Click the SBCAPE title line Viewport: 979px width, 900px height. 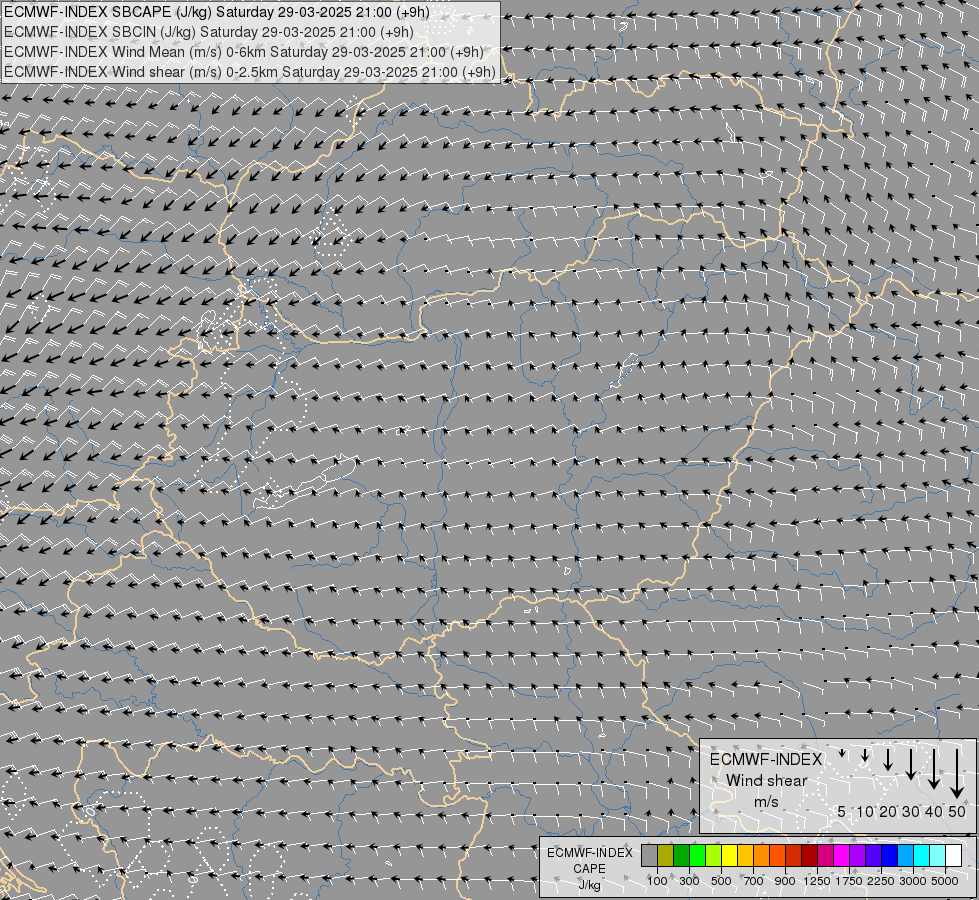[x=217, y=12]
